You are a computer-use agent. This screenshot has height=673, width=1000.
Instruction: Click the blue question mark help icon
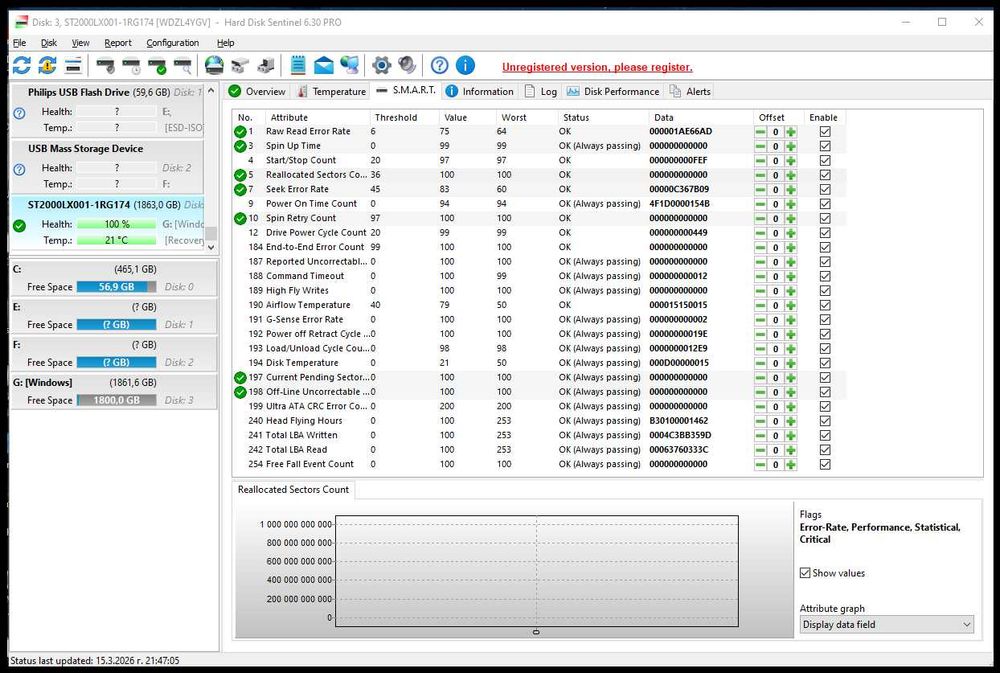point(439,65)
